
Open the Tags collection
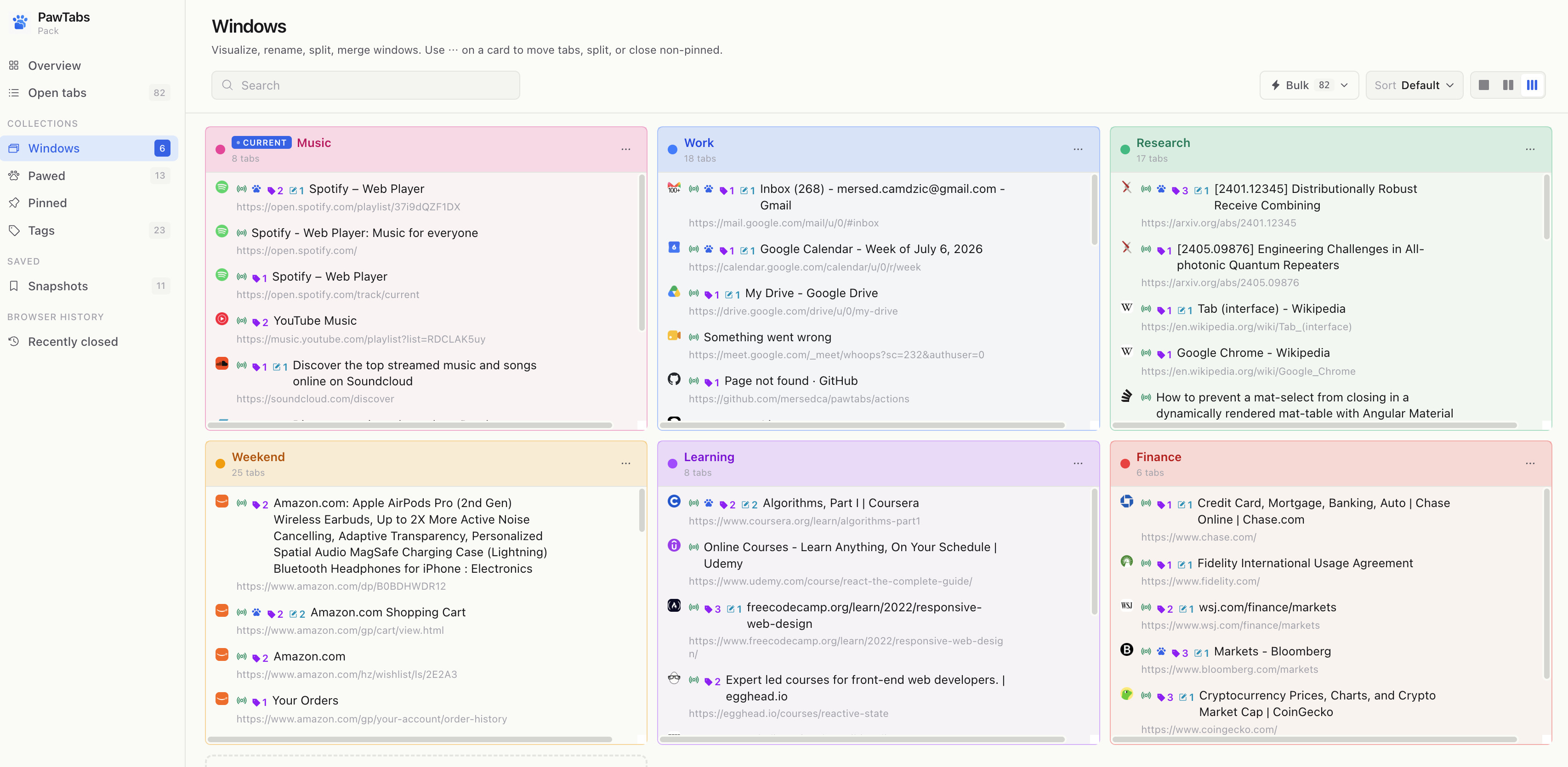click(89, 230)
